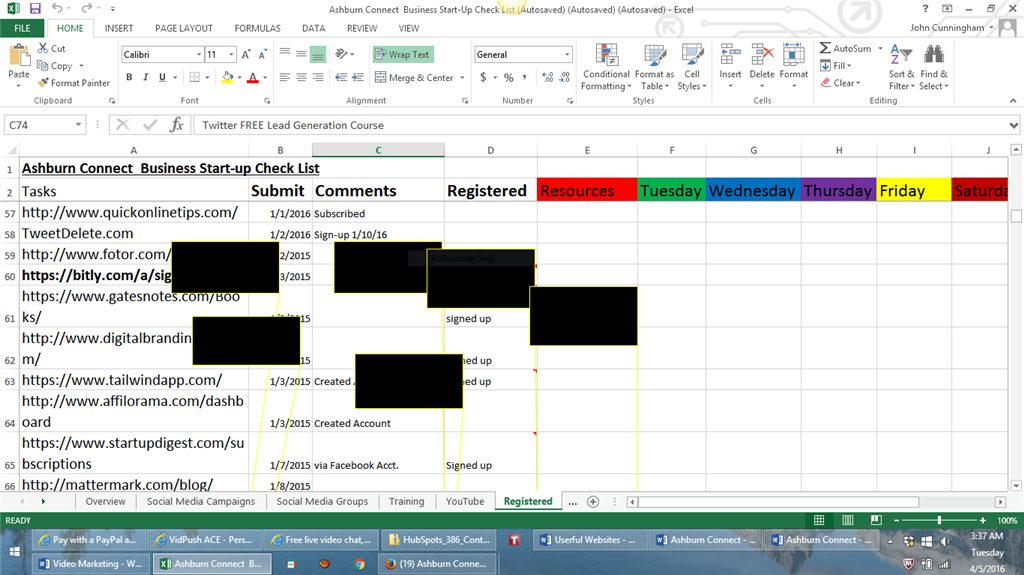Collapse the ribbon with chevron
The width and height of the screenshot is (1024, 575).
click(x=1013, y=101)
